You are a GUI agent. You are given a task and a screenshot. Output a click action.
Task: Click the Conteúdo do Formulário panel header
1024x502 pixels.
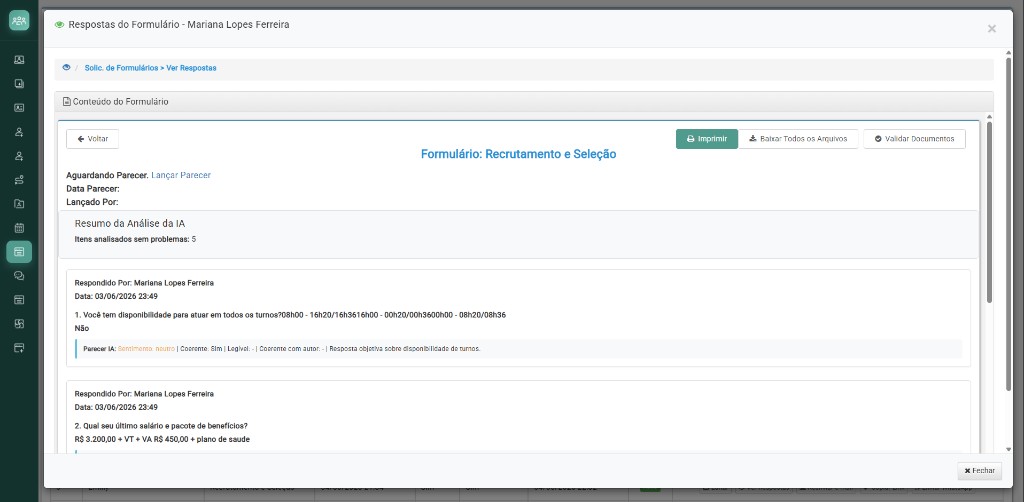[524, 102]
